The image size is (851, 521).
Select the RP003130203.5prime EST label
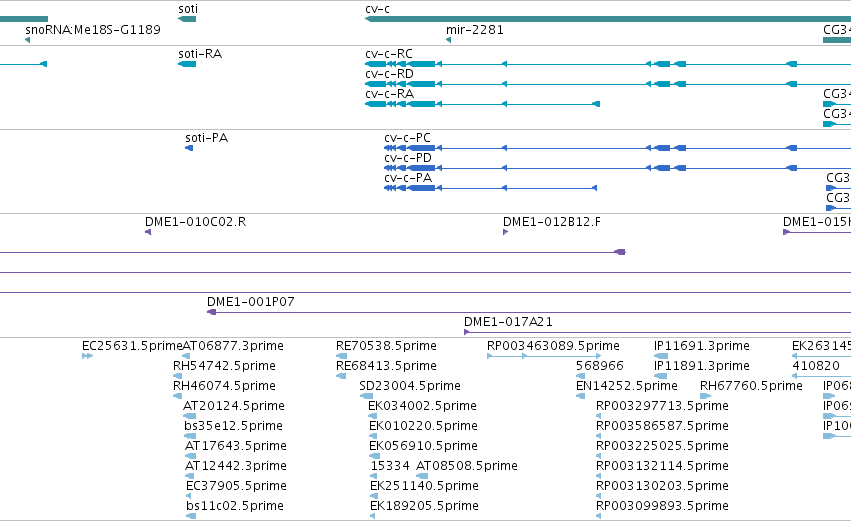[662, 486]
